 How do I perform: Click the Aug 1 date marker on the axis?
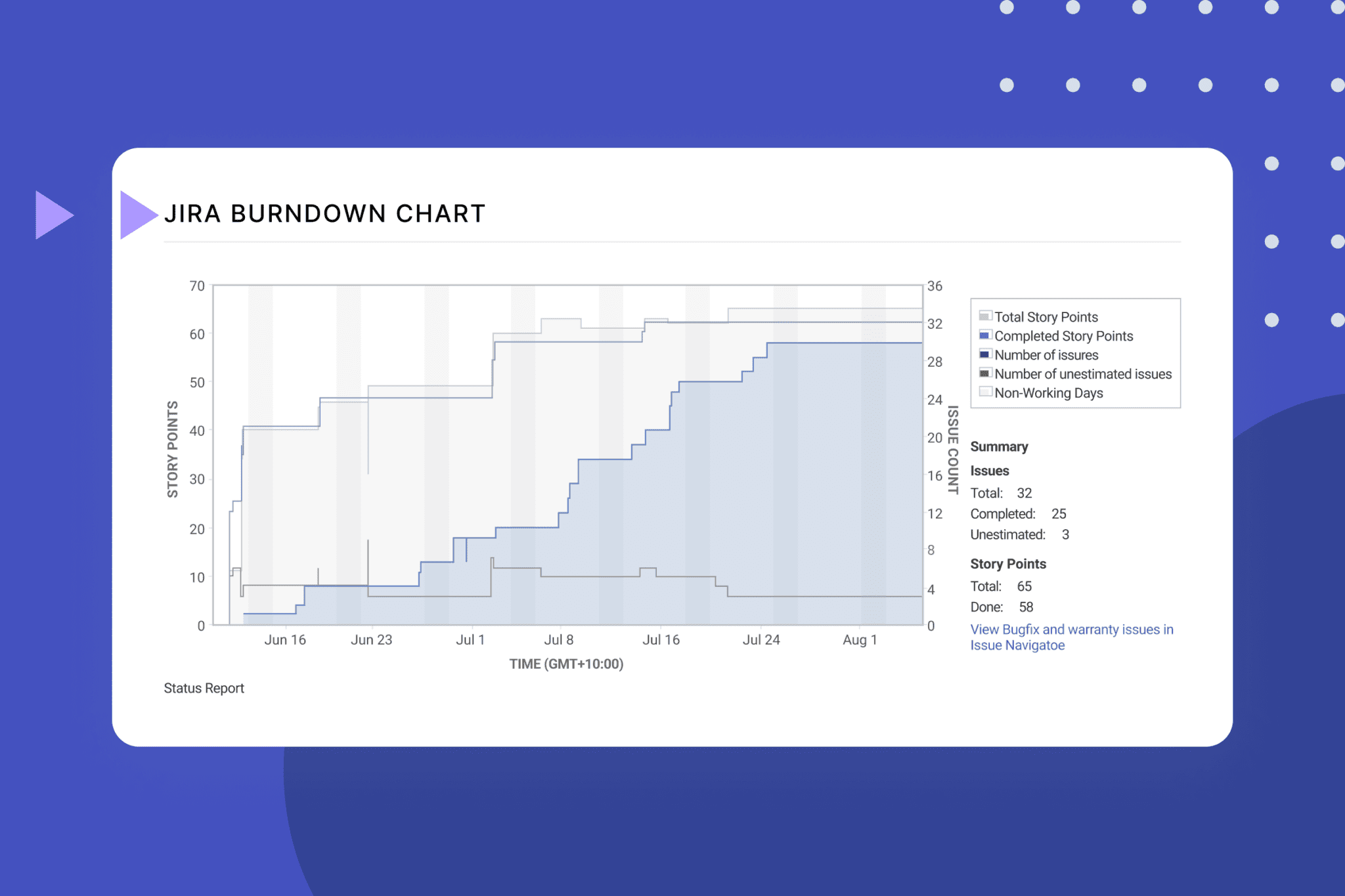[859, 639]
